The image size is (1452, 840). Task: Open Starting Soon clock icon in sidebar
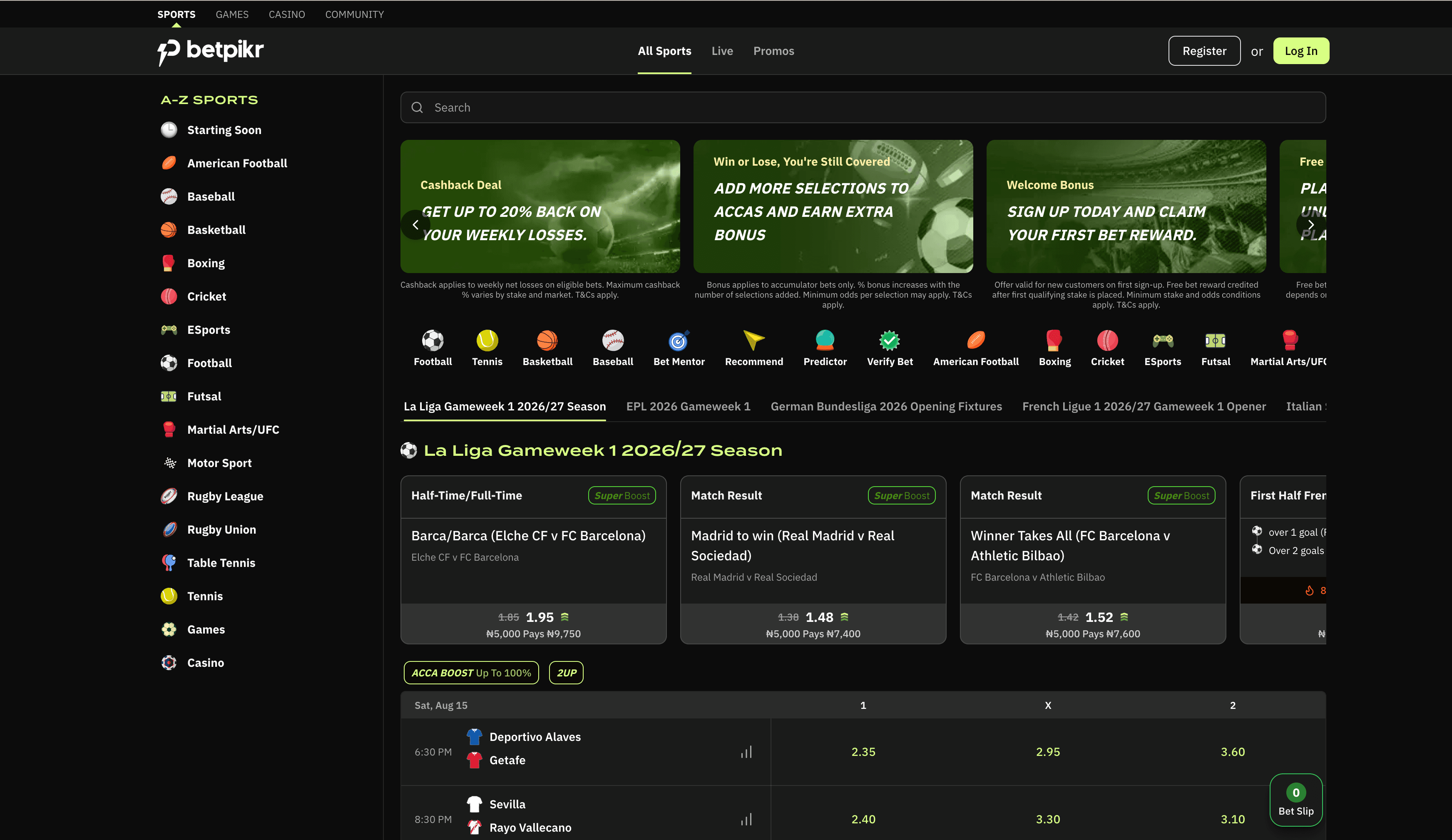(x=169, y=129)
